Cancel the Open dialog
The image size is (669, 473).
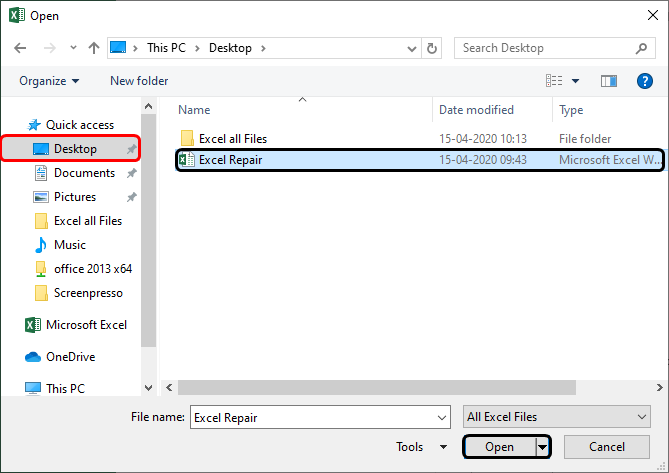[x=607, y=447]
